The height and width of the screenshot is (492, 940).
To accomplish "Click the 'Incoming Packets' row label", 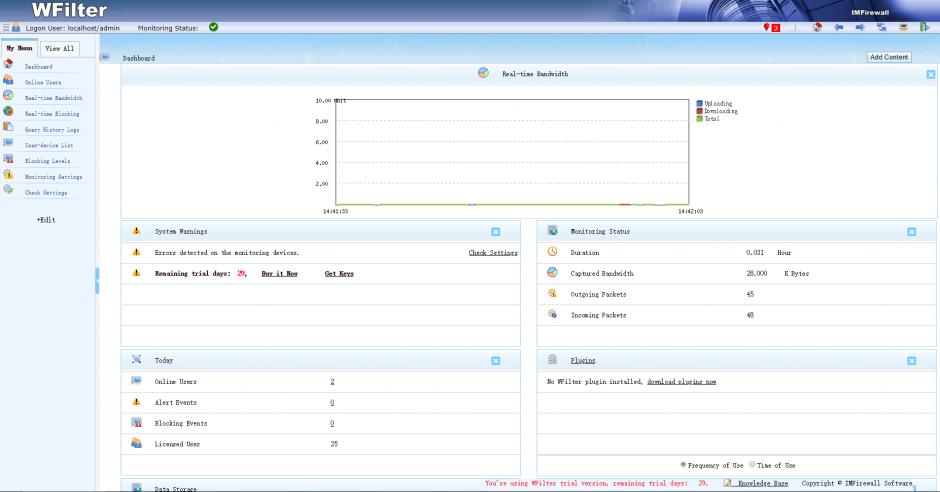I will point(598,315).
